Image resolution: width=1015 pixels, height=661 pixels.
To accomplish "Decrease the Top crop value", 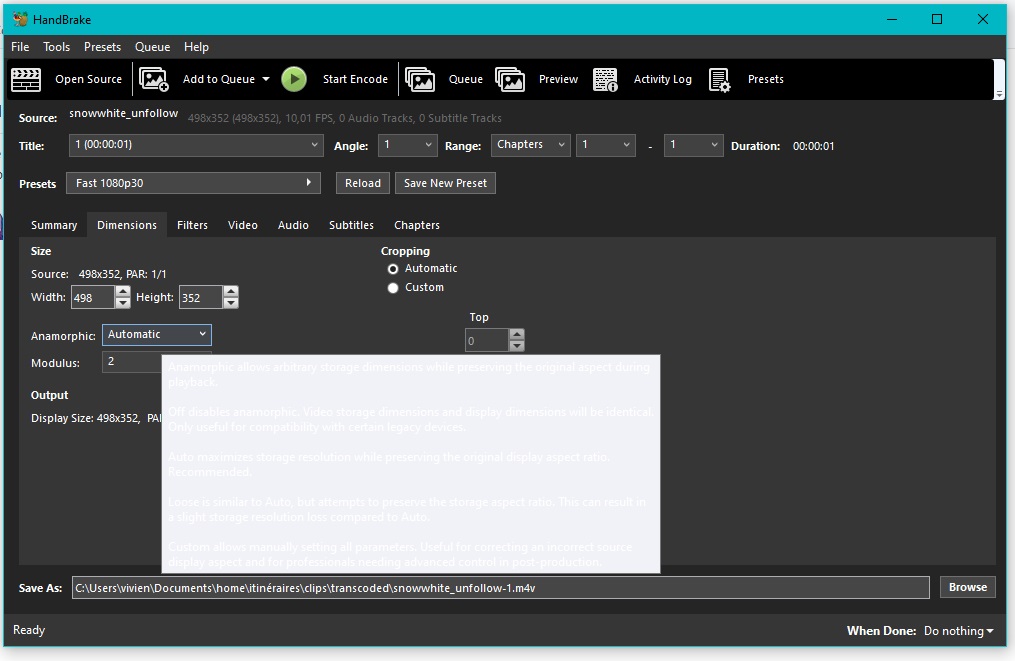I will point(517,346).
